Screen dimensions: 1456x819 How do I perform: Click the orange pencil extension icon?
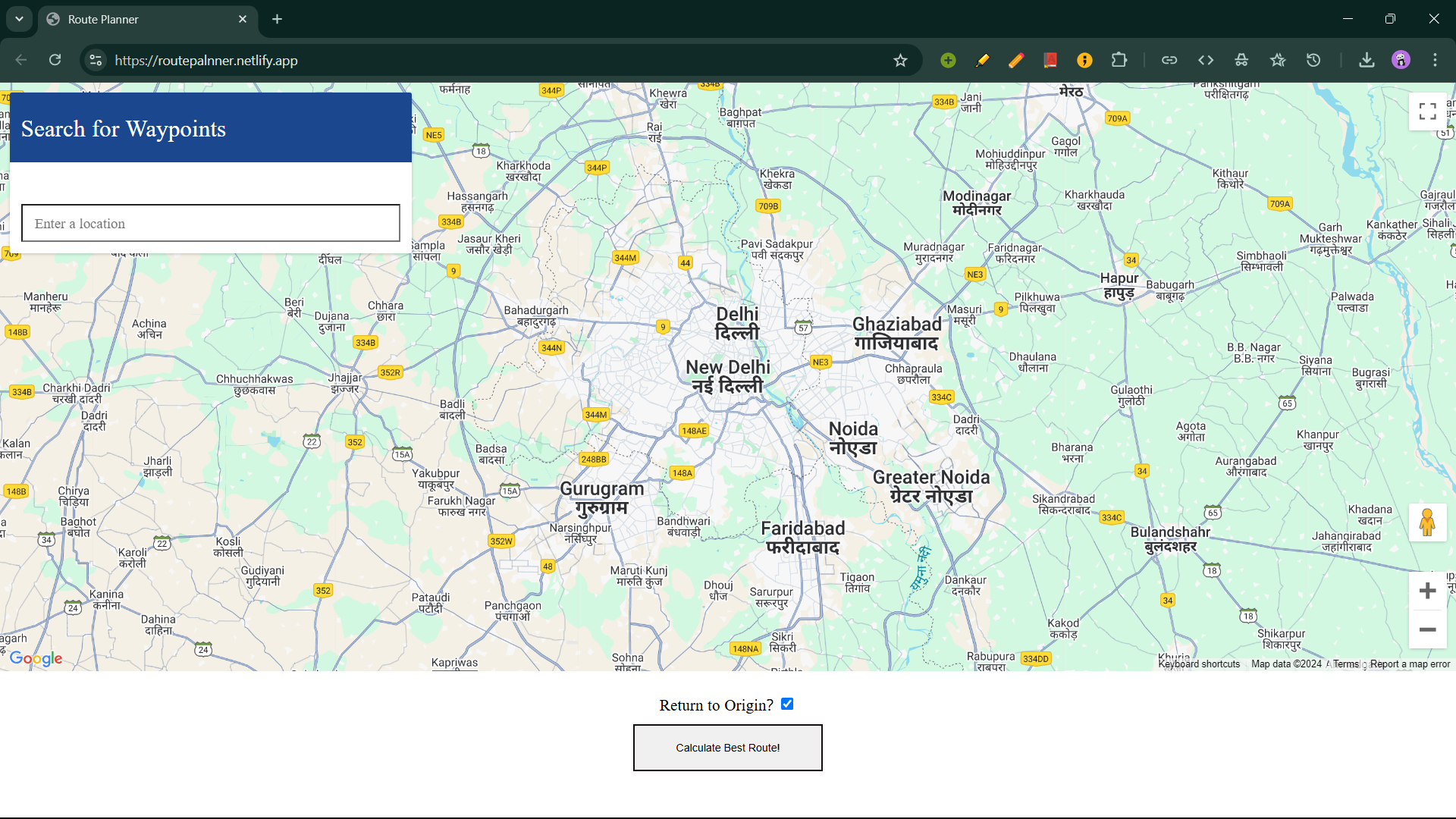tap(1016, 60)
